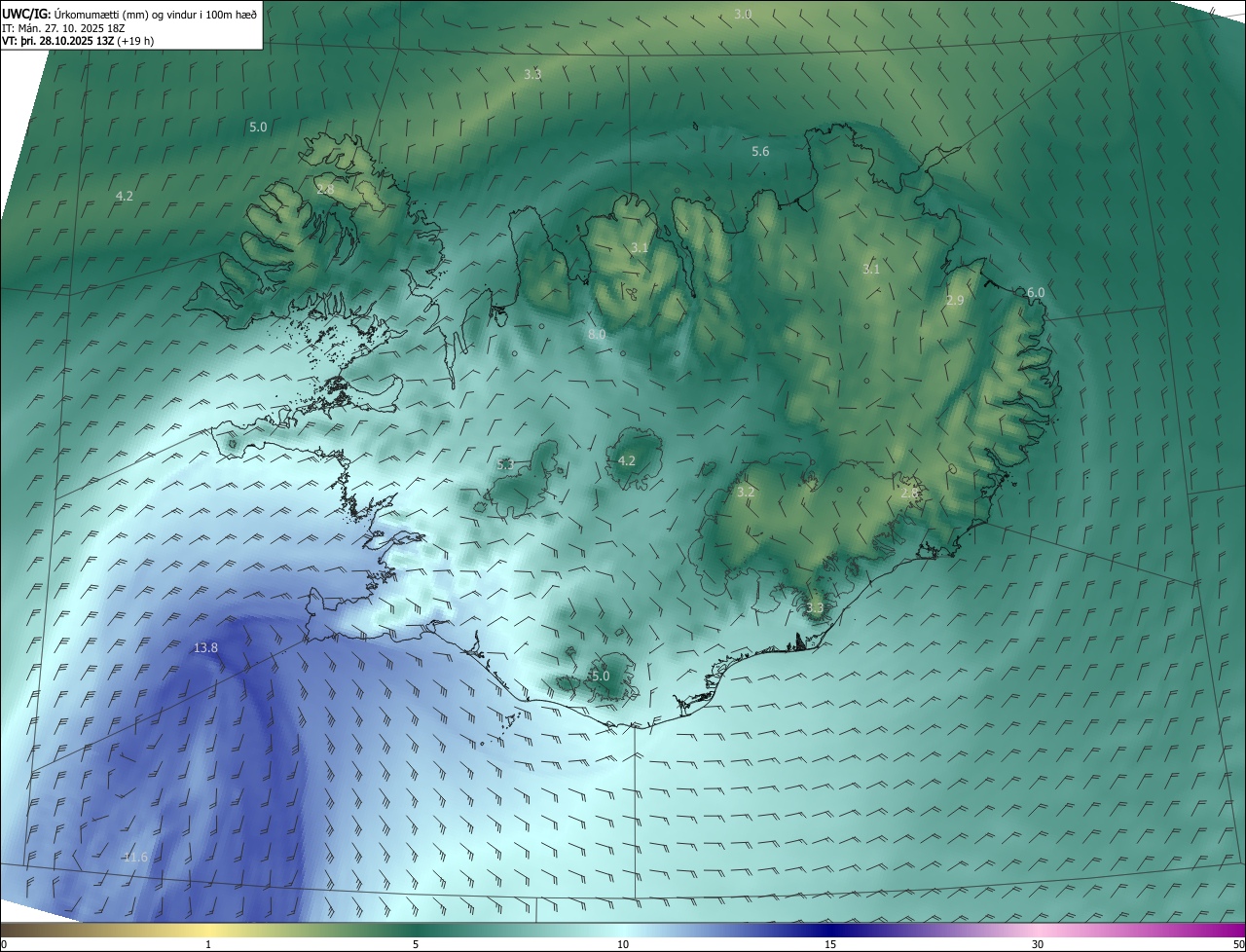Click the map title 'Úrkomumætti (mm) og vindur'
Viewport: 1246px width, 952px height.
126,14
